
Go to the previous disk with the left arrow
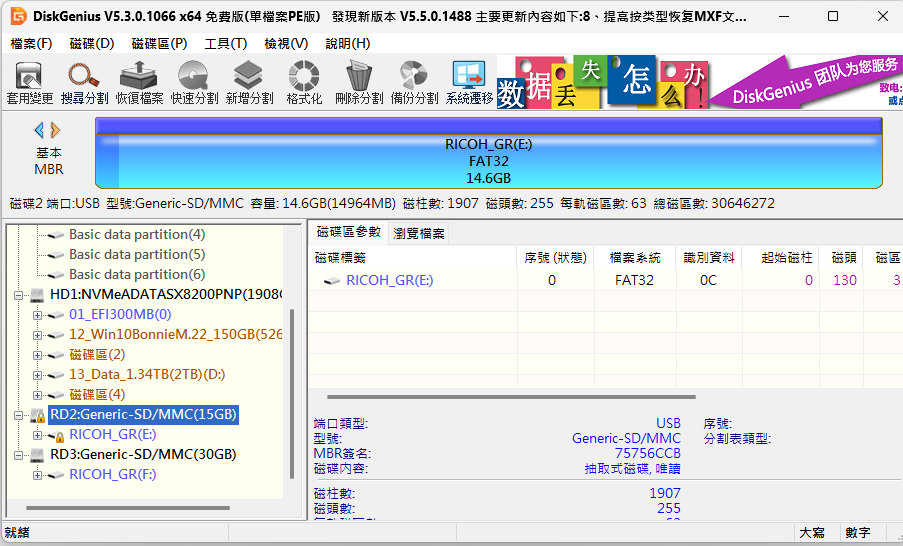(39, 130)
